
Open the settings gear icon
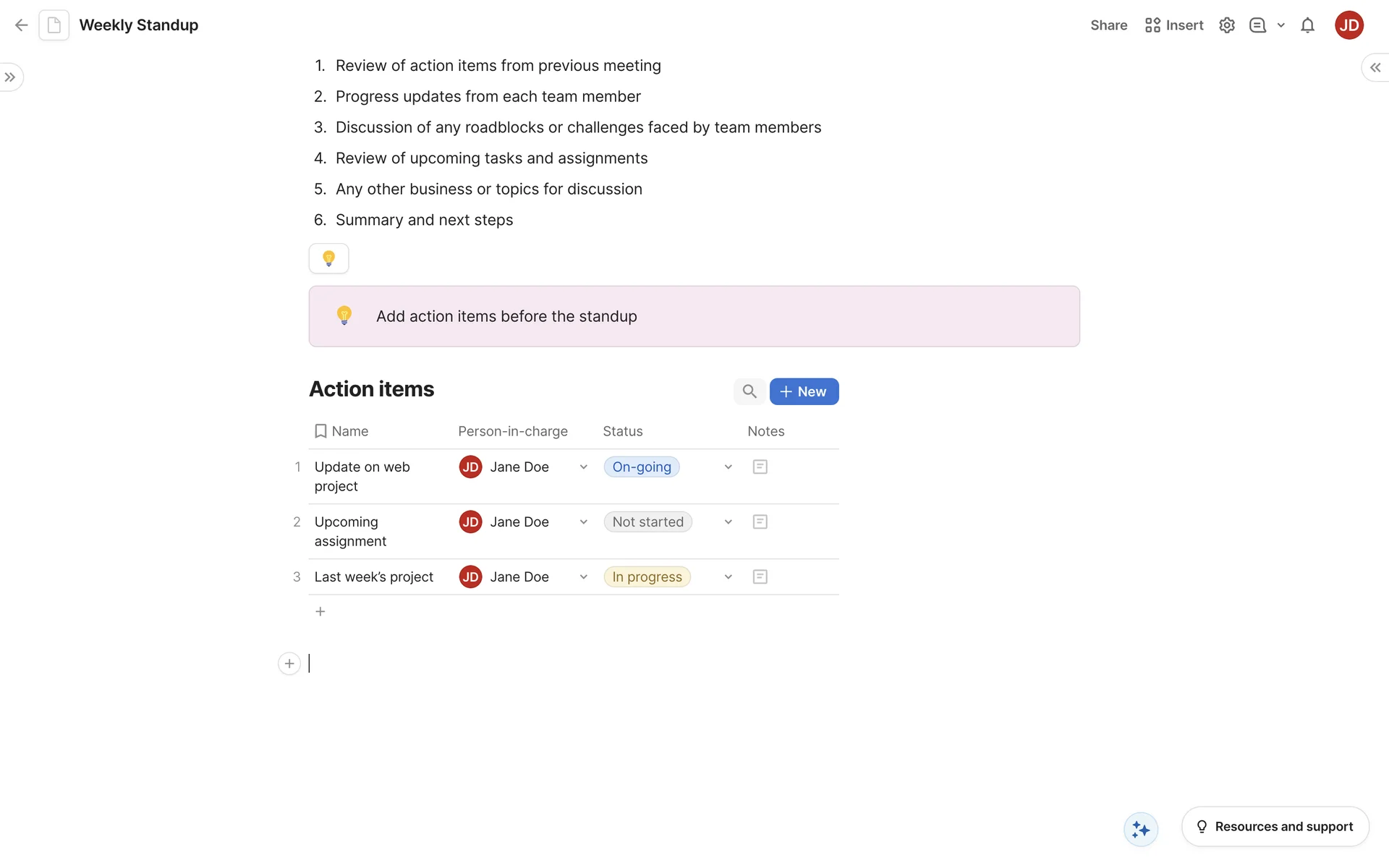(1226, 25)
